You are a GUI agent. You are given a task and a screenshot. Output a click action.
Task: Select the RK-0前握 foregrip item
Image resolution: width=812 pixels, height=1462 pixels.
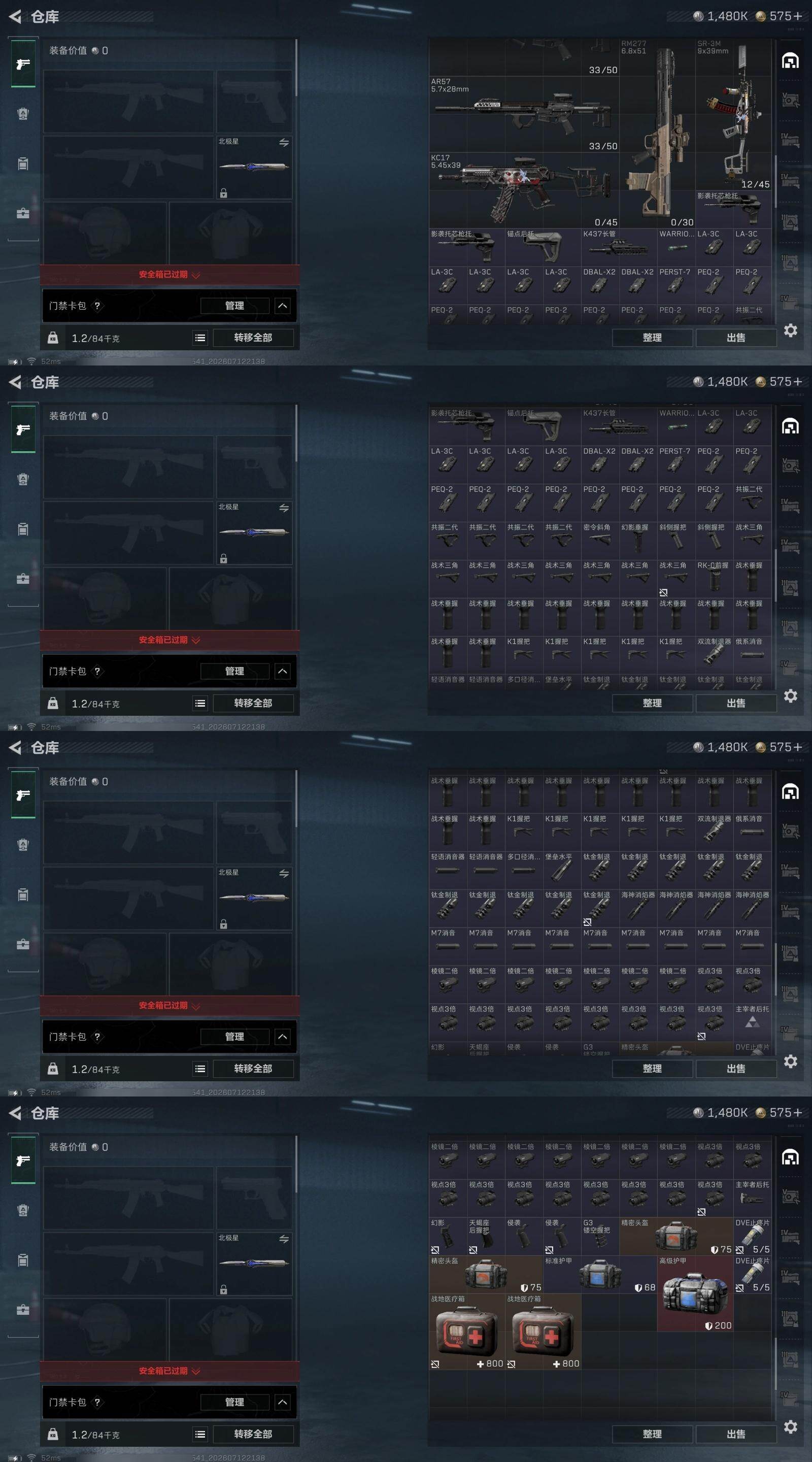[714, 578]
